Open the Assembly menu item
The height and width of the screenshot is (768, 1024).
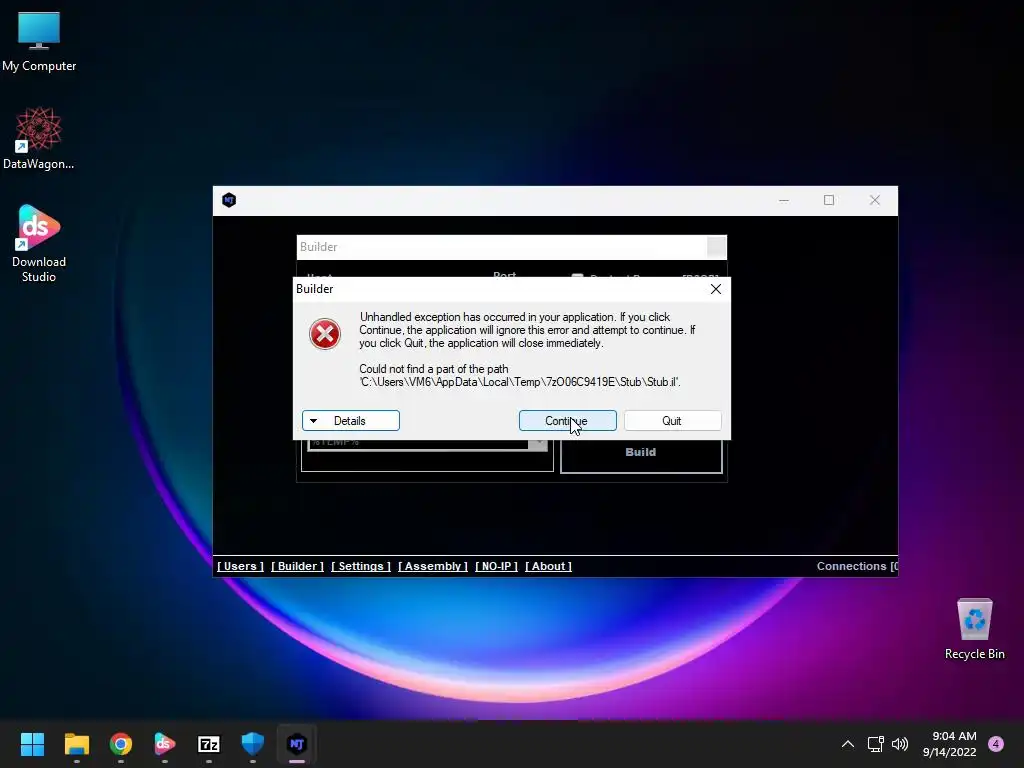[x=433, y=566]
